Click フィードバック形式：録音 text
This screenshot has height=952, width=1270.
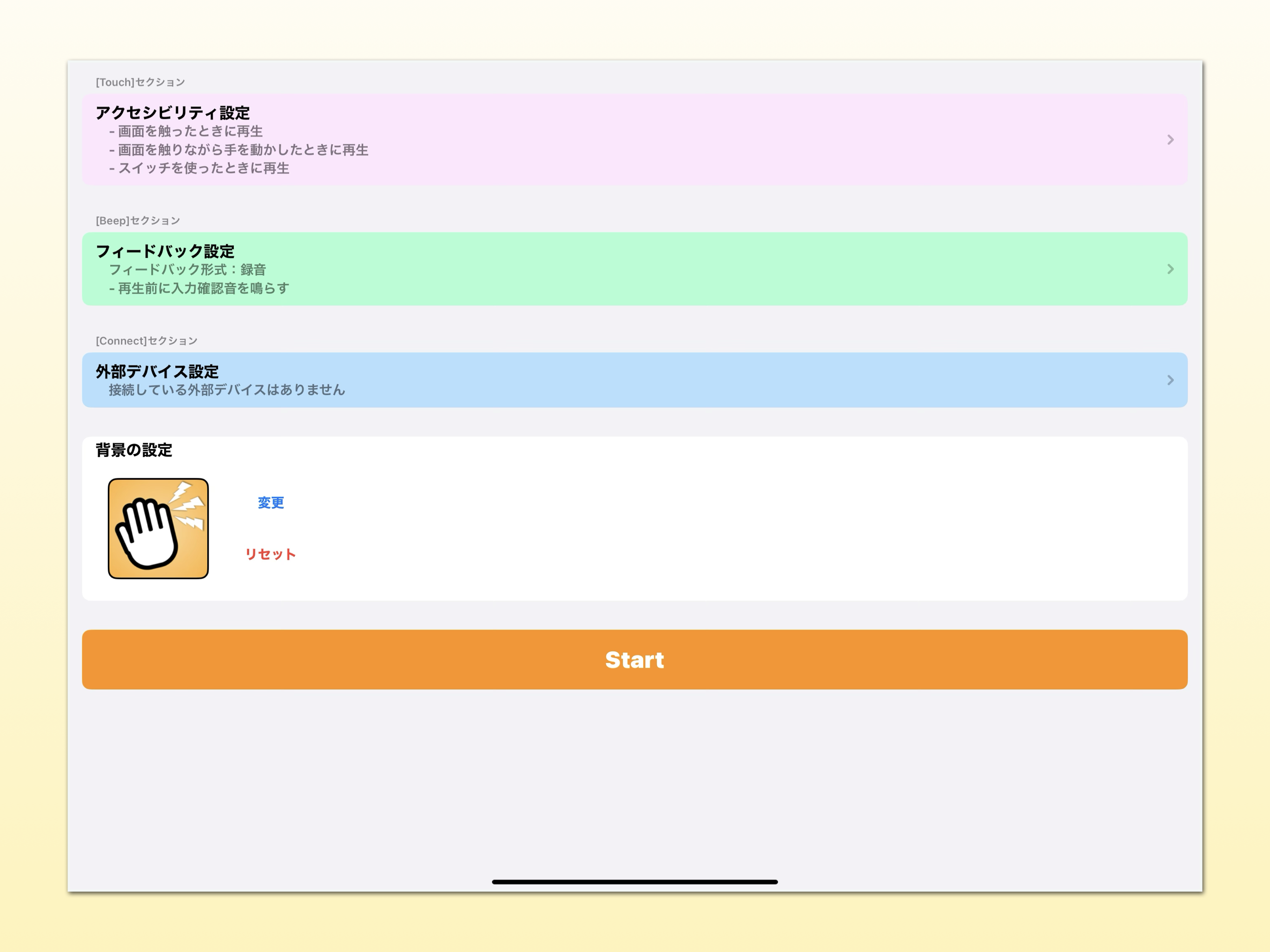(x=187, y=269)
